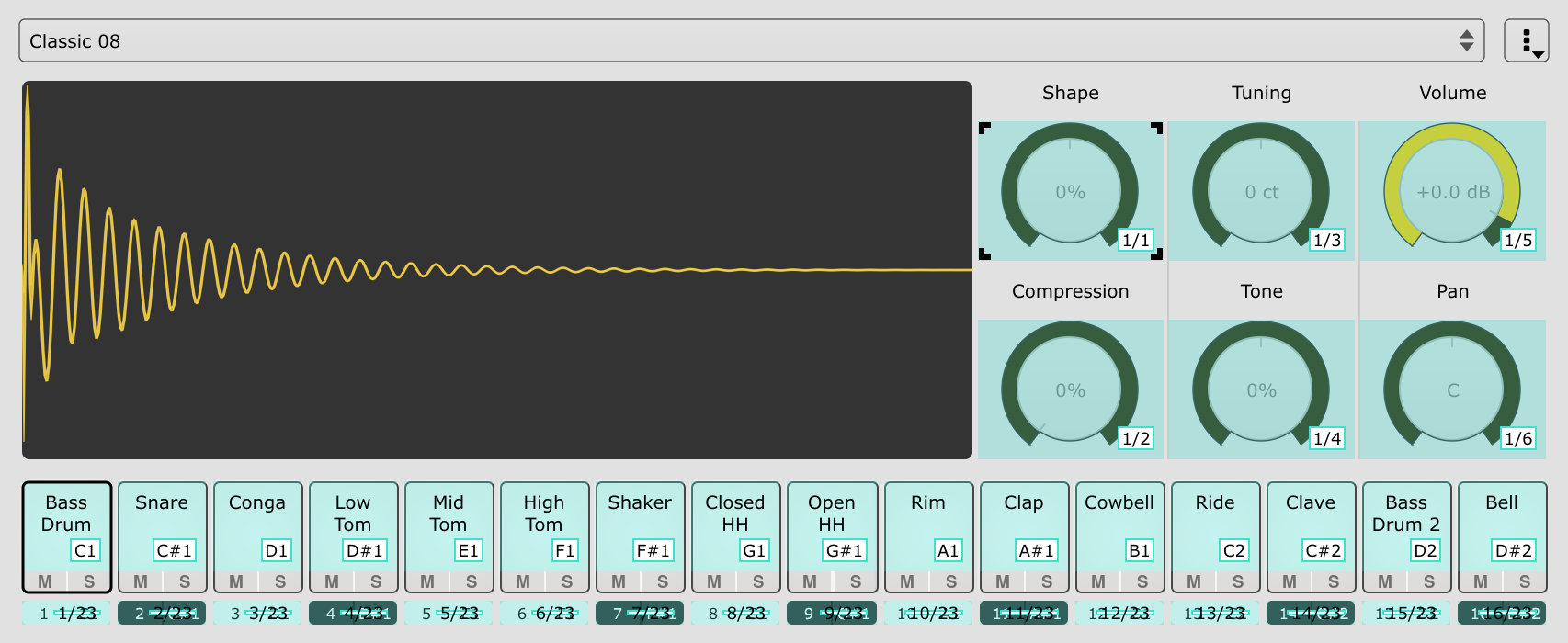The image size is (1568, 643).
Task: Click the F#1 note label on Shaker
Action: (x=653, y=550)
